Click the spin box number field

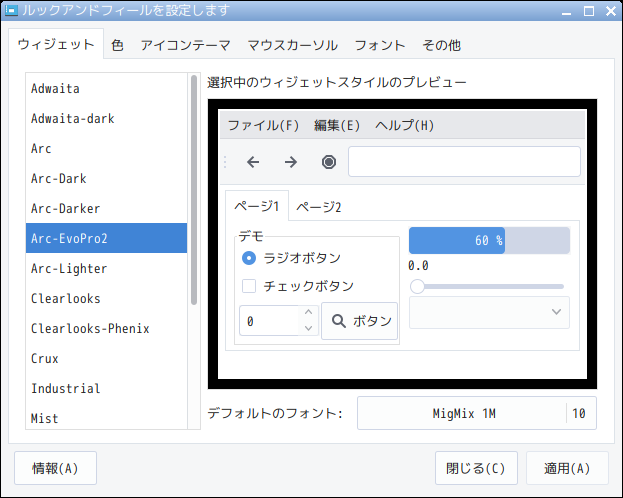click(269, 321)
